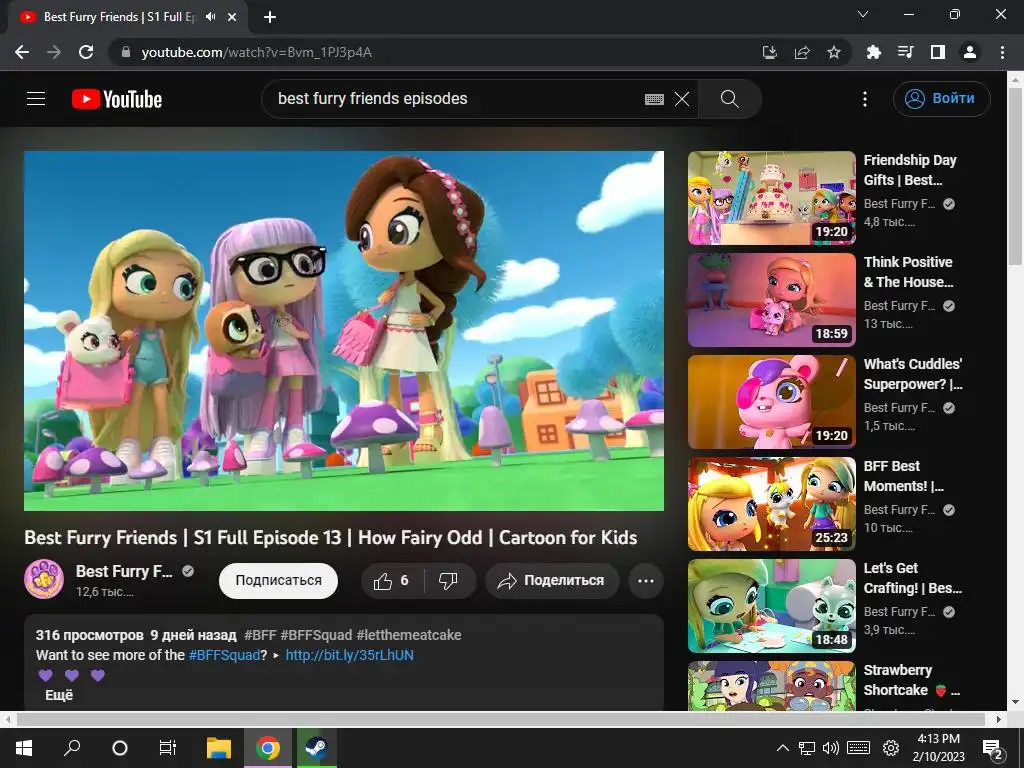Open the clock and date 4:13 PM
This screenshot has height=768, width=1024.
pos(938,748)
